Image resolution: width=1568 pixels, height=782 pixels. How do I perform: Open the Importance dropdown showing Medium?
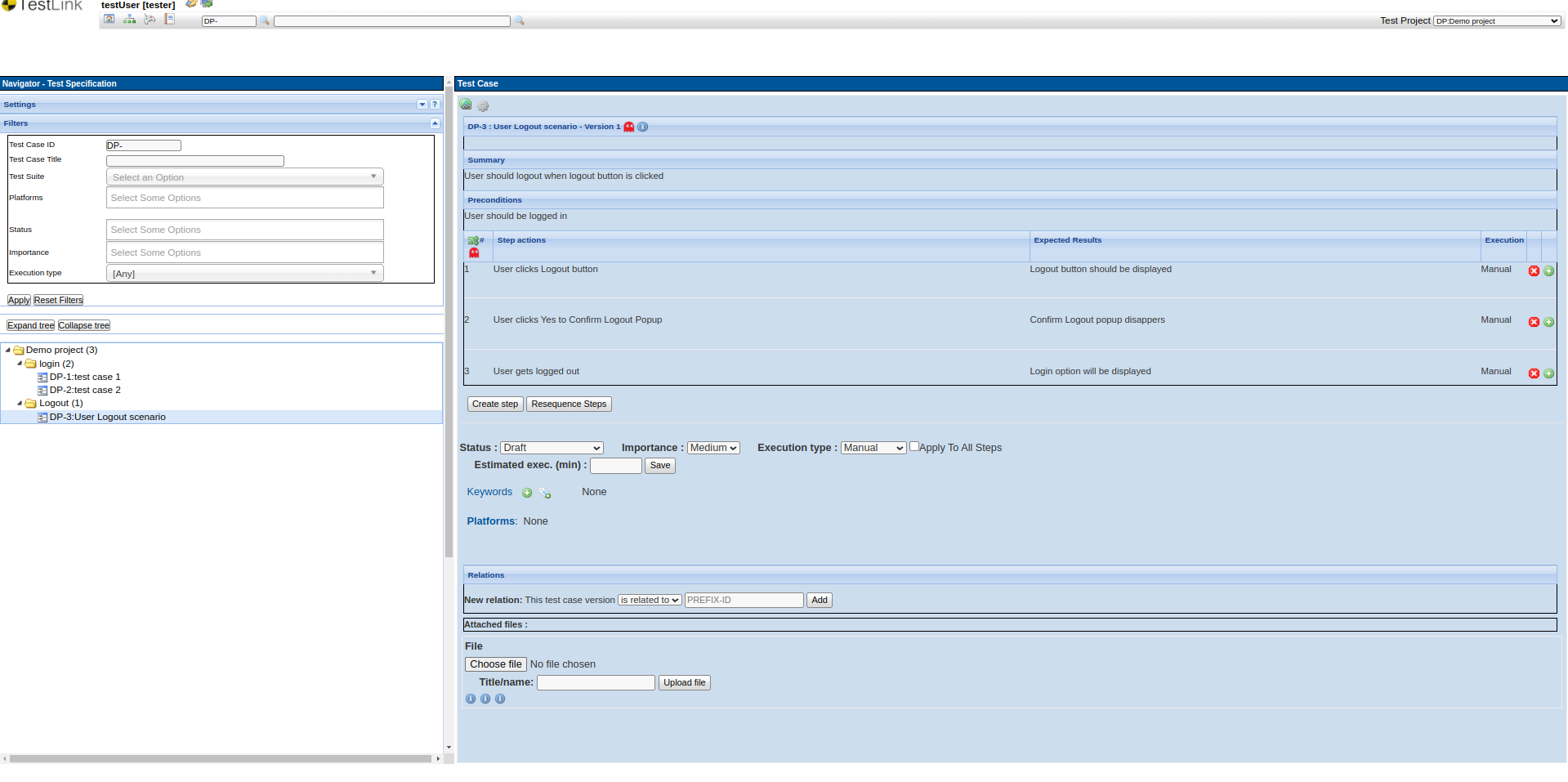(713, 448)
